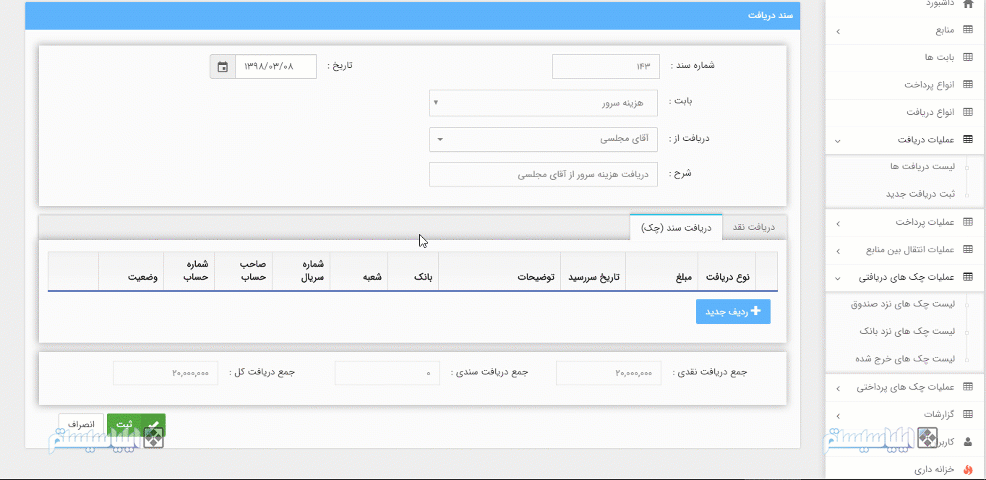Open لیست چک های خرج شده
This screenshot has height=480, width=986.
(905, 359)
